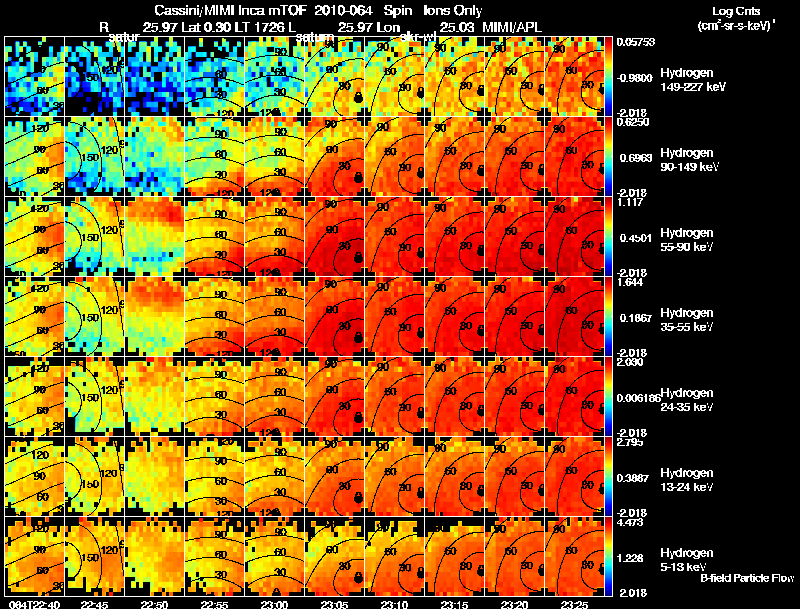Click the '0.006186' colorbar midpoint value
Viewport: 800px width, 609px height.
point(639,398)
